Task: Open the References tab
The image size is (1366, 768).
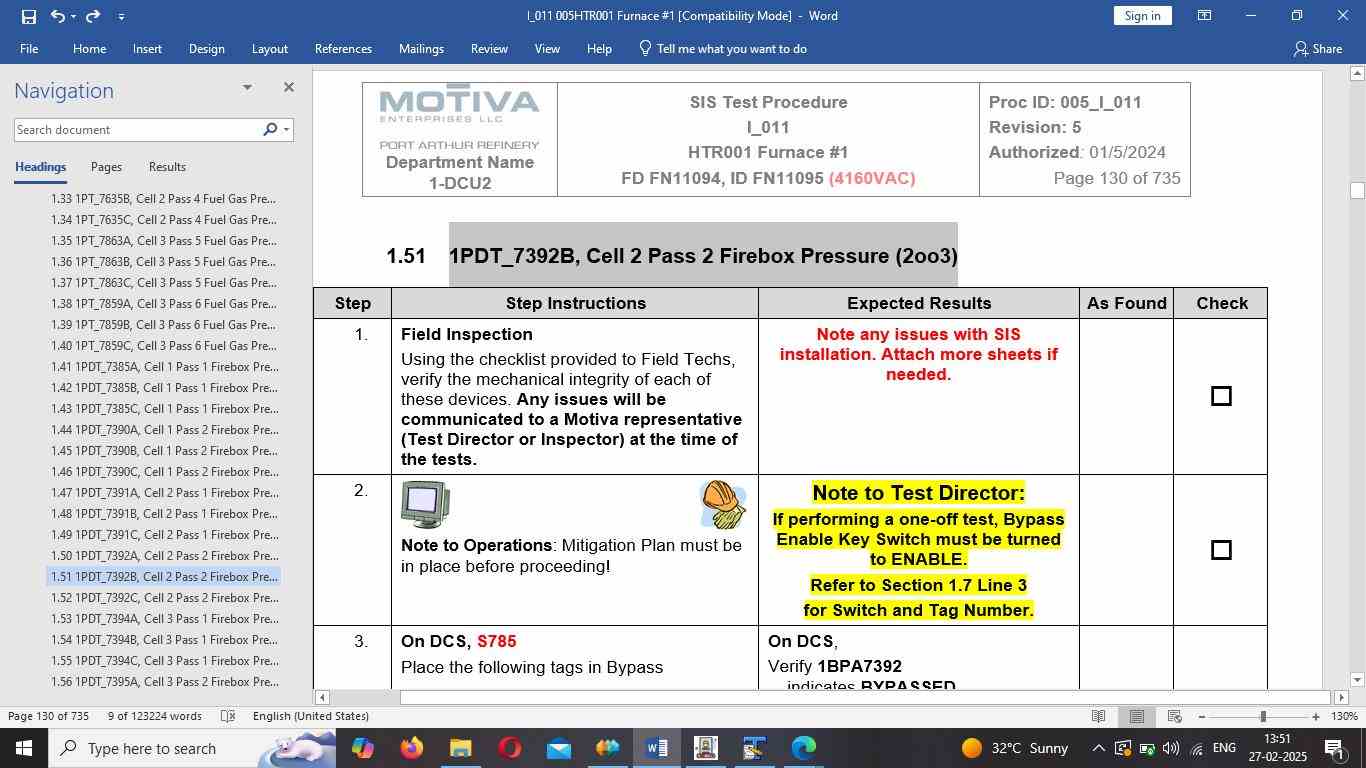Action: click(343, 49)
